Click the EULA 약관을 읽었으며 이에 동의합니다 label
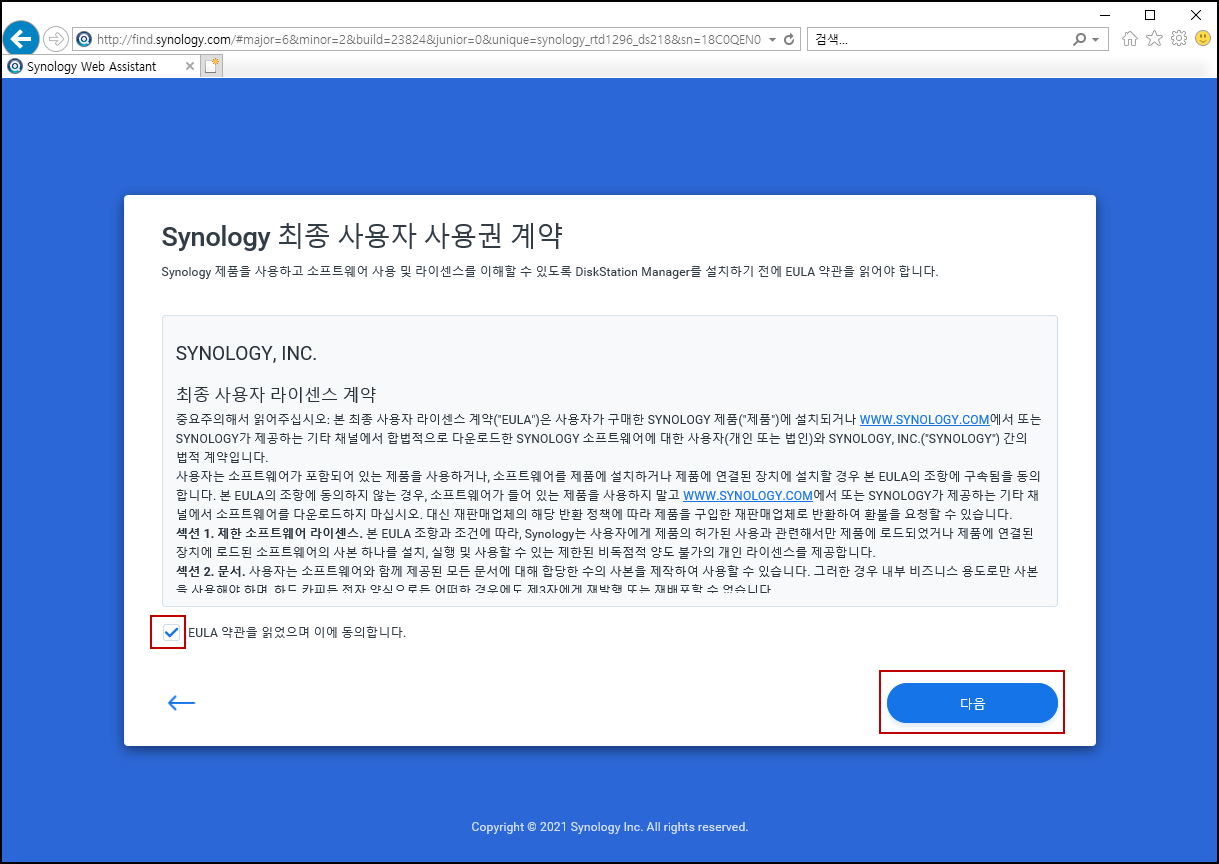This screenshot has width=1219, height=864. coord(297,632)
